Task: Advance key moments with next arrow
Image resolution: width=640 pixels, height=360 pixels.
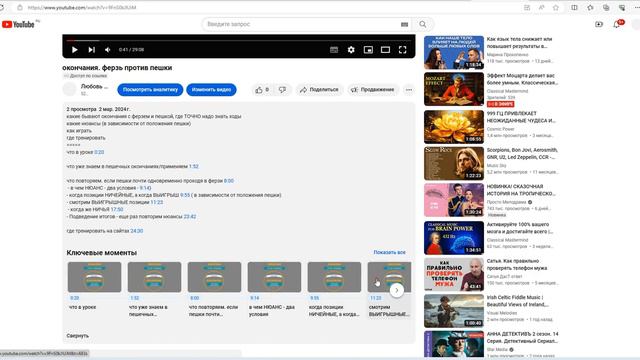Action: click(x=397, y=290)
